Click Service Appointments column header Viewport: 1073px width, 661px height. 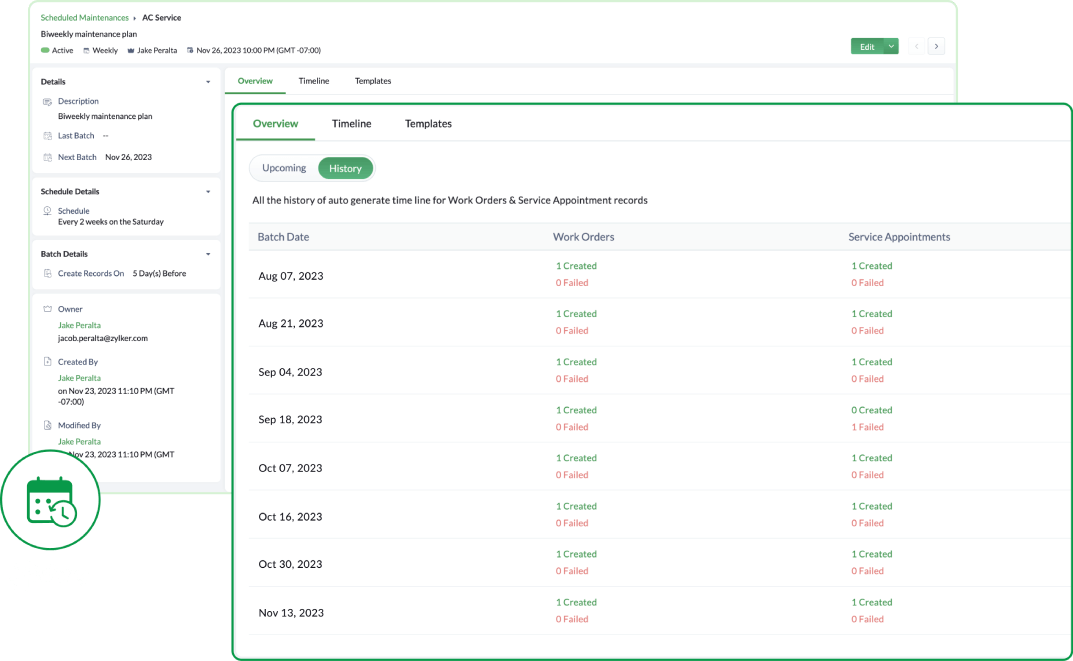pyautogui.click(x=899, y=237)
